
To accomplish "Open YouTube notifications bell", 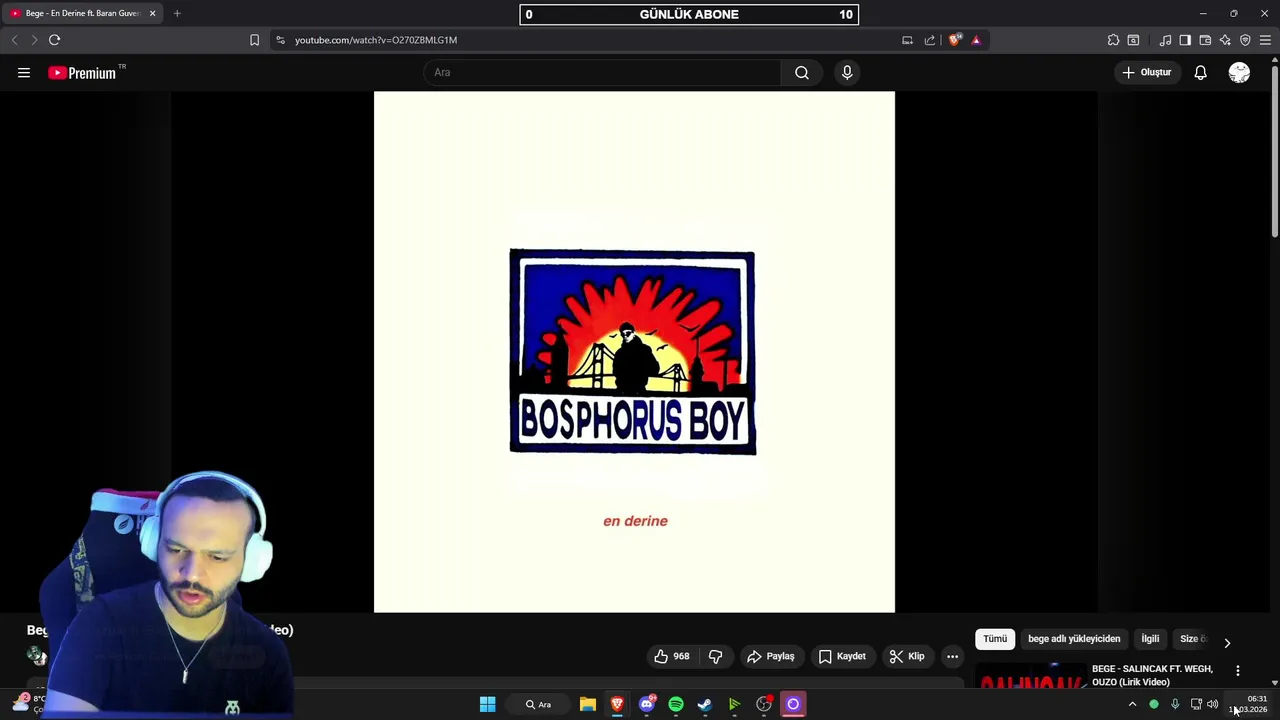I will 1200,72.
